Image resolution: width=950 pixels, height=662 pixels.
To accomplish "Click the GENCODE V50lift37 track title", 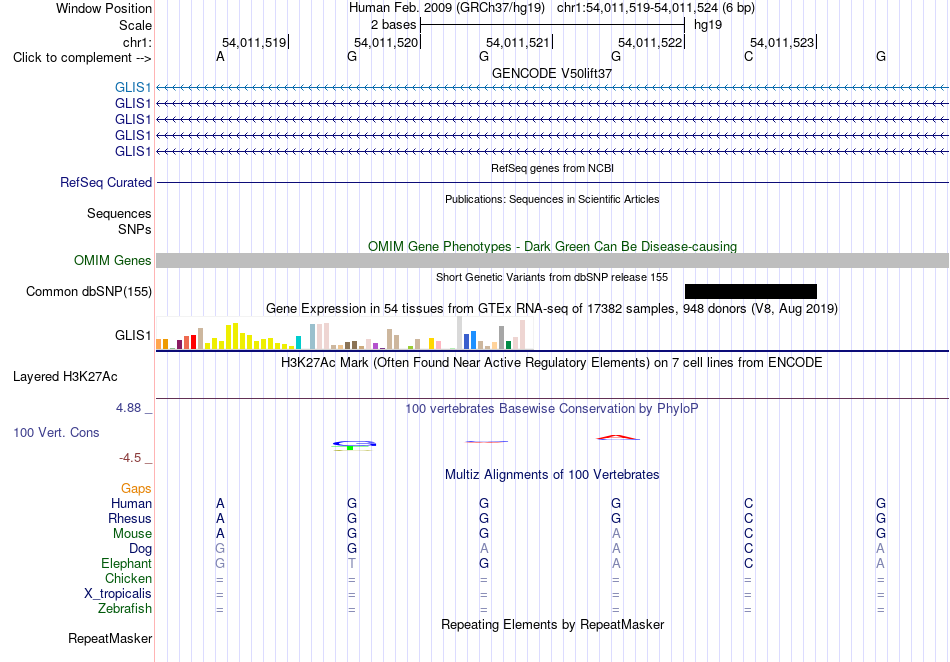I will (x=552, y=73).
